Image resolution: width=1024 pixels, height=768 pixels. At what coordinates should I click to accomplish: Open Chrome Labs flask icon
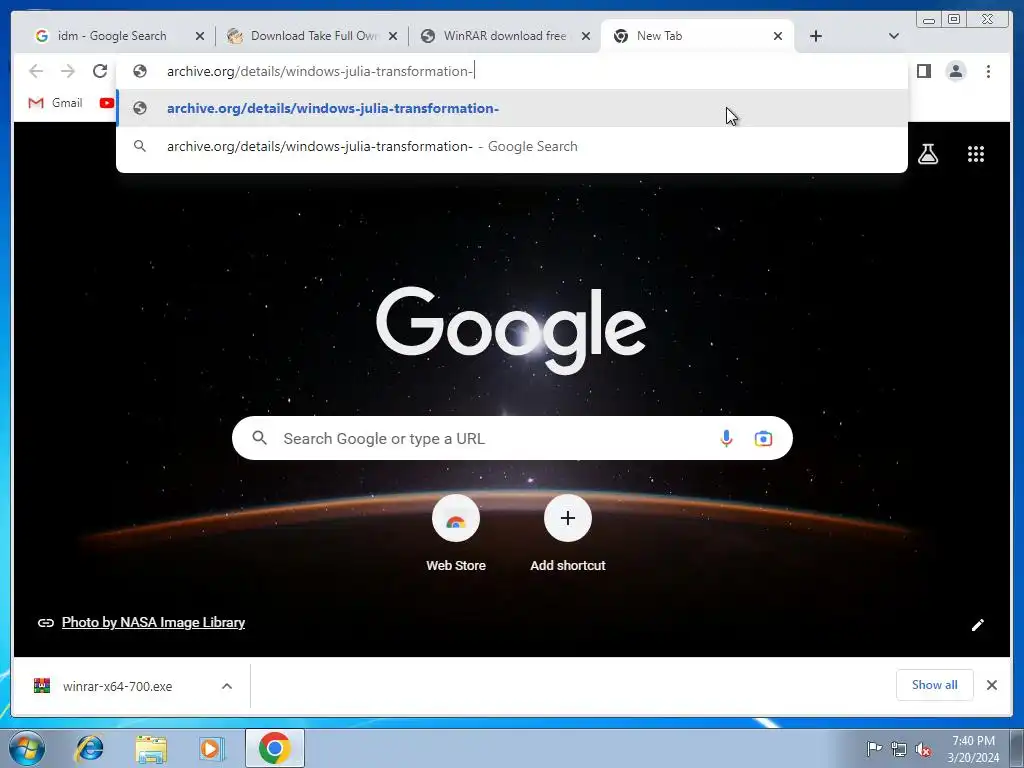(928, 154)
